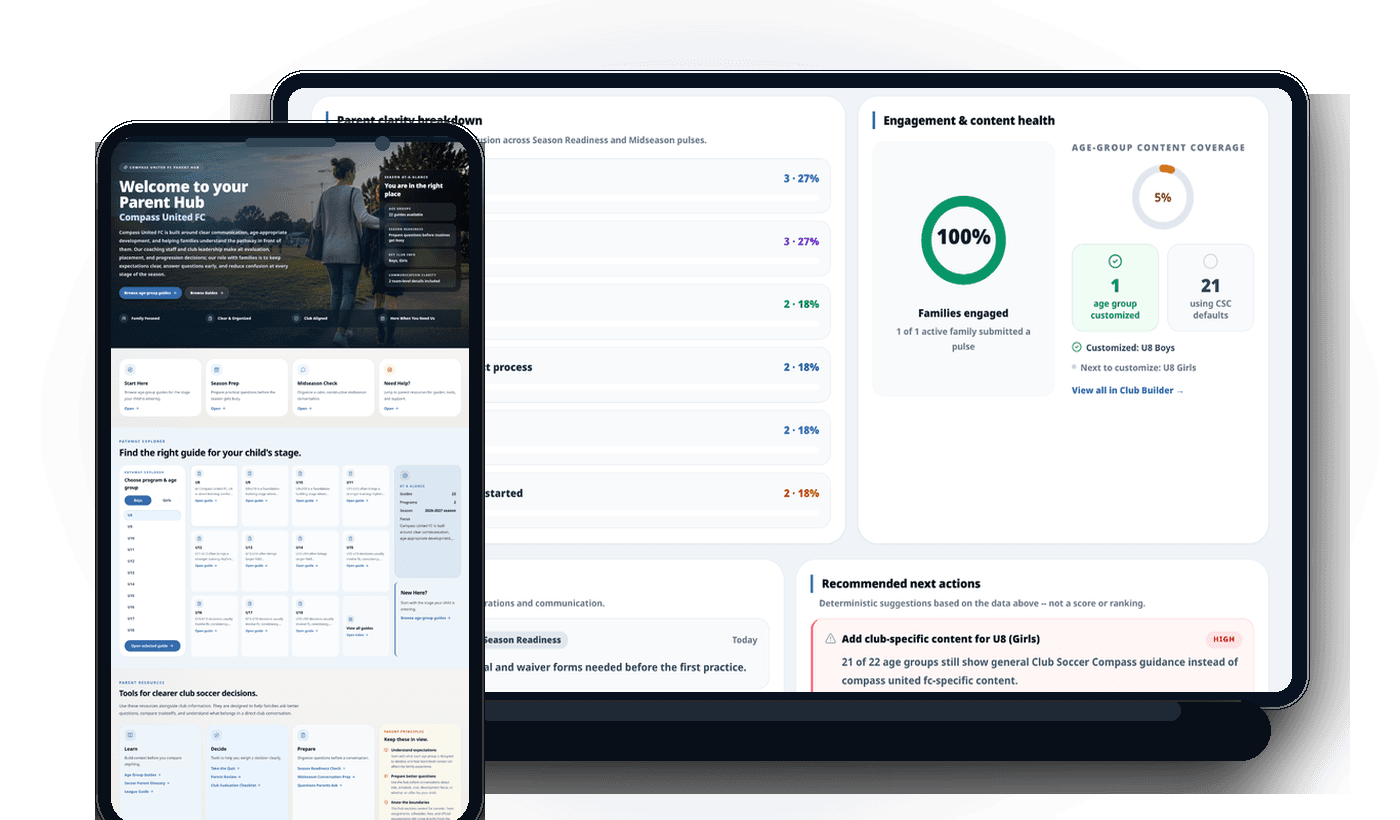This screenshot has width=1400, height=820.
Task: Tap 22 guides available tile in hero
Action: point(420,211)
